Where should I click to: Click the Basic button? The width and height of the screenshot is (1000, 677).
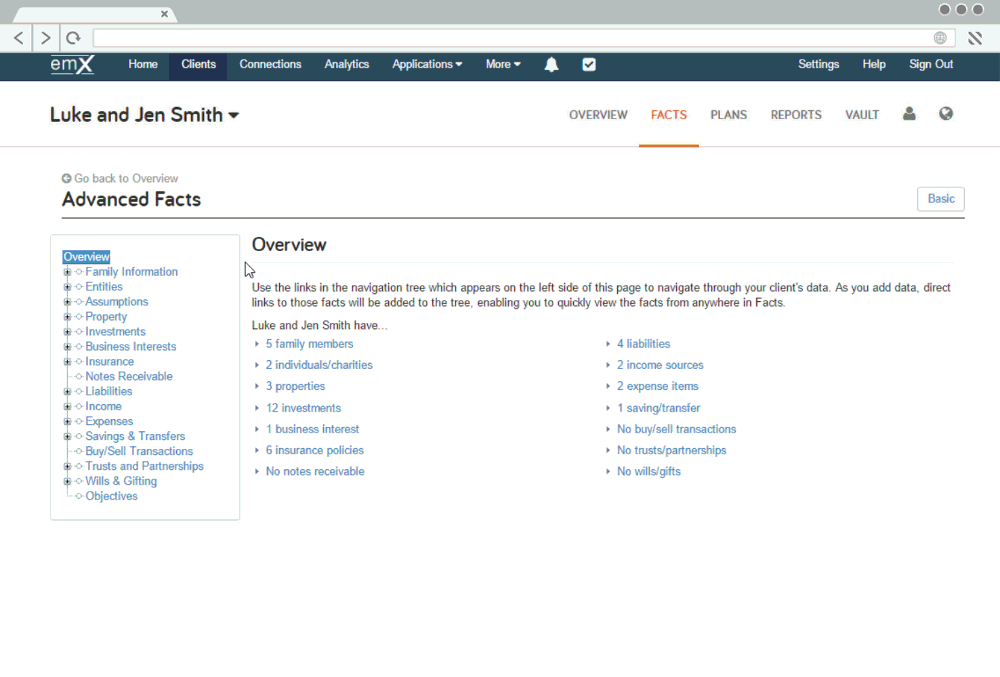tap(941, 199)
